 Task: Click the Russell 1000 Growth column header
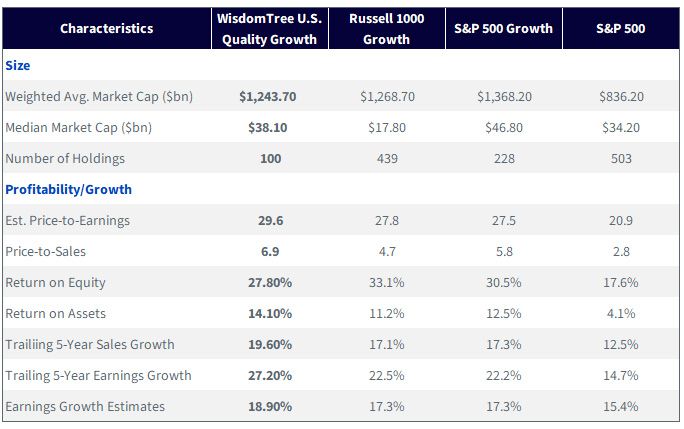pos(386,29)
